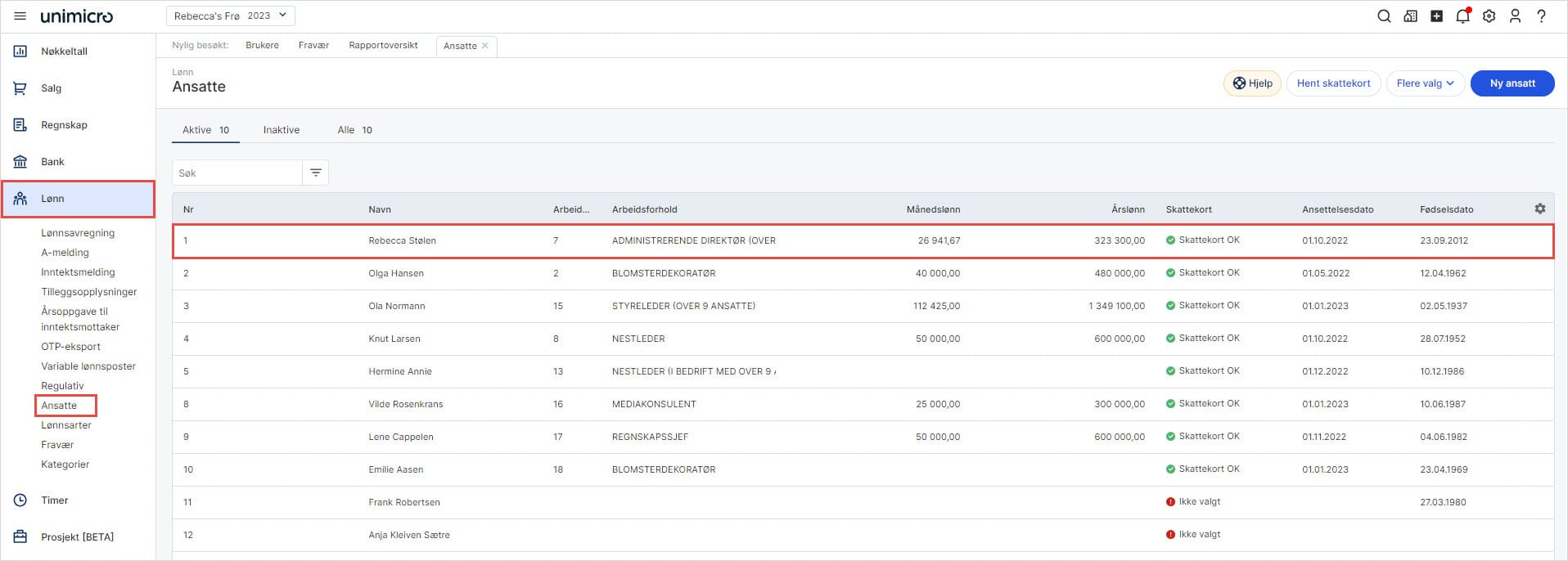This screenshot has width=1568, height=561.
Task: Click the question mark help icon
Action: coord(1541,16)
